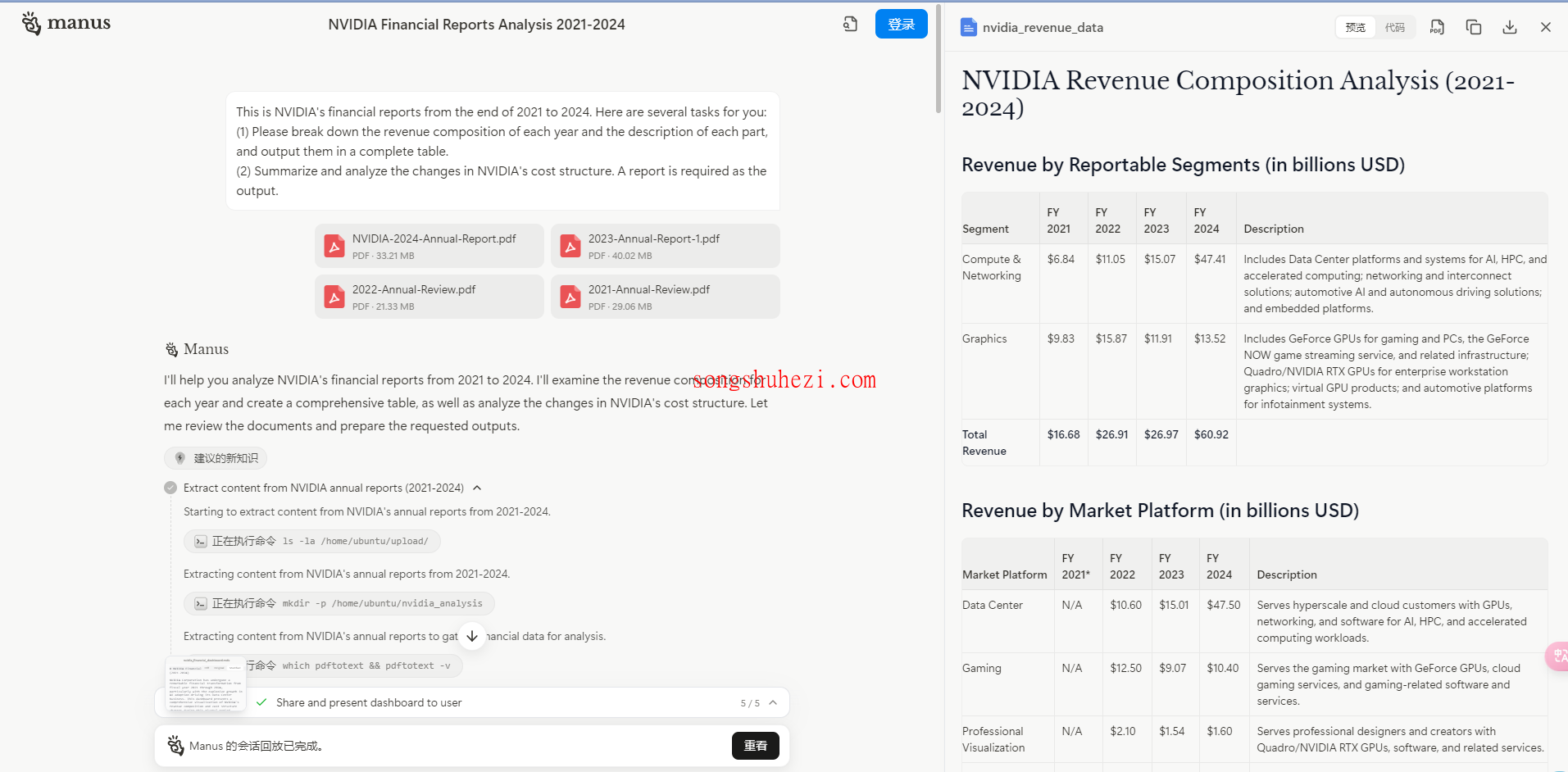
Task: Export document as PDF icon
Action: coord(1437,27)
